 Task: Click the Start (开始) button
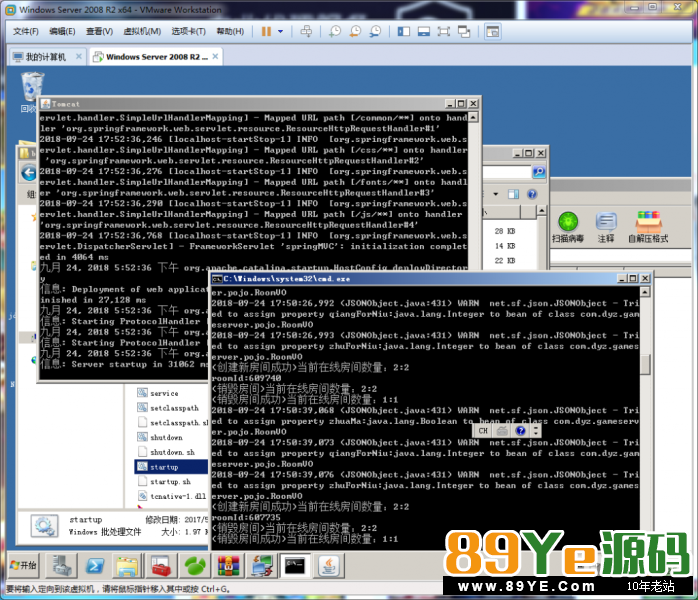(24, 565)
